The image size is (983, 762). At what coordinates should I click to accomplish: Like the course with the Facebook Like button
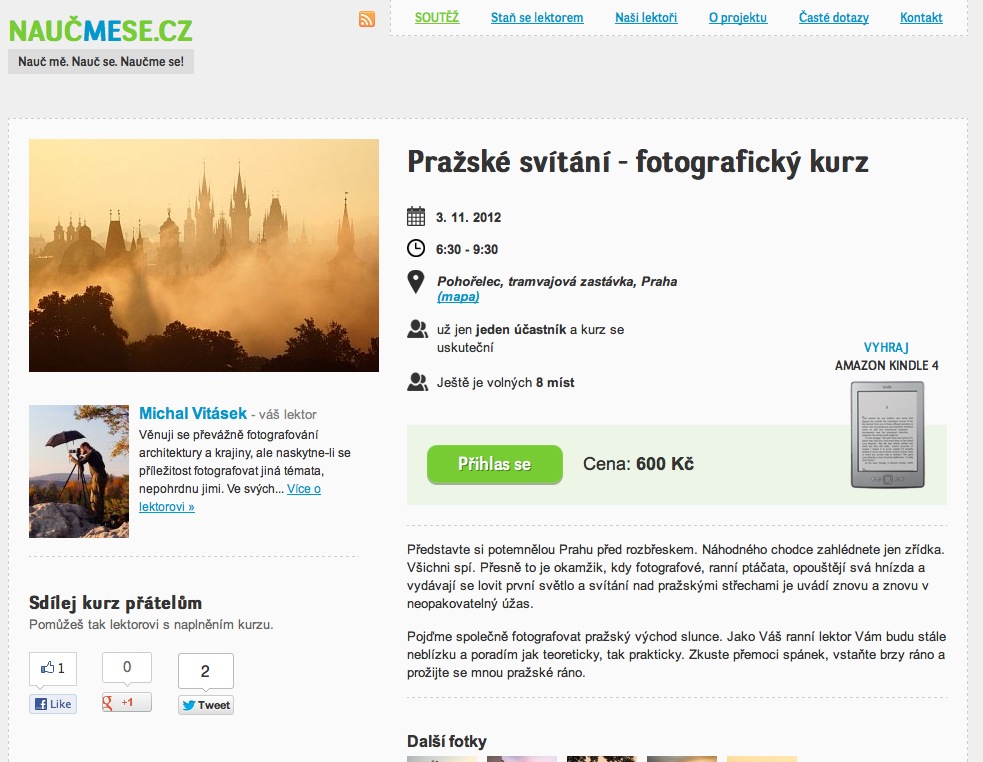[53, 704]
